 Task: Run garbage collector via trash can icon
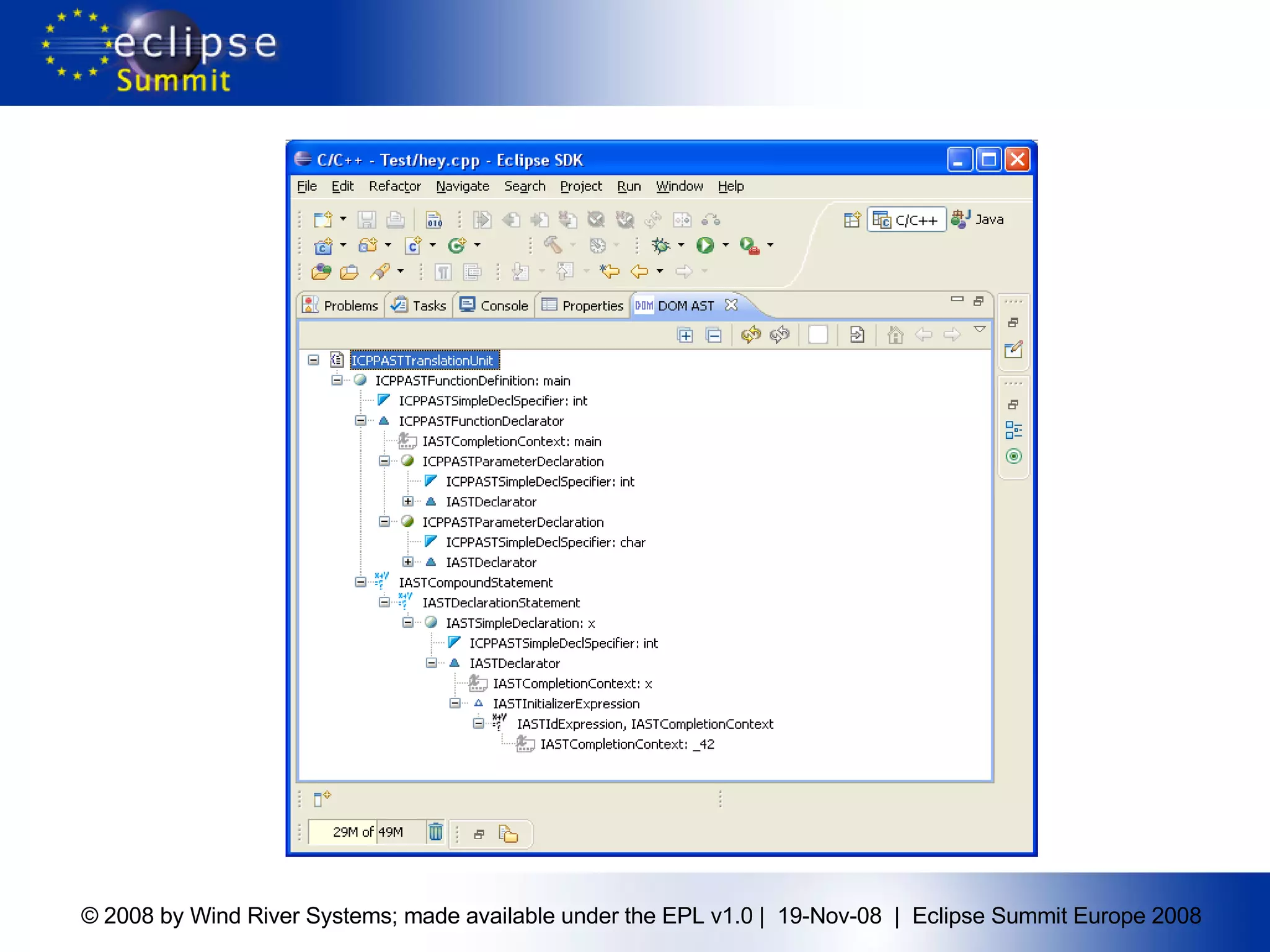point(436,832)
